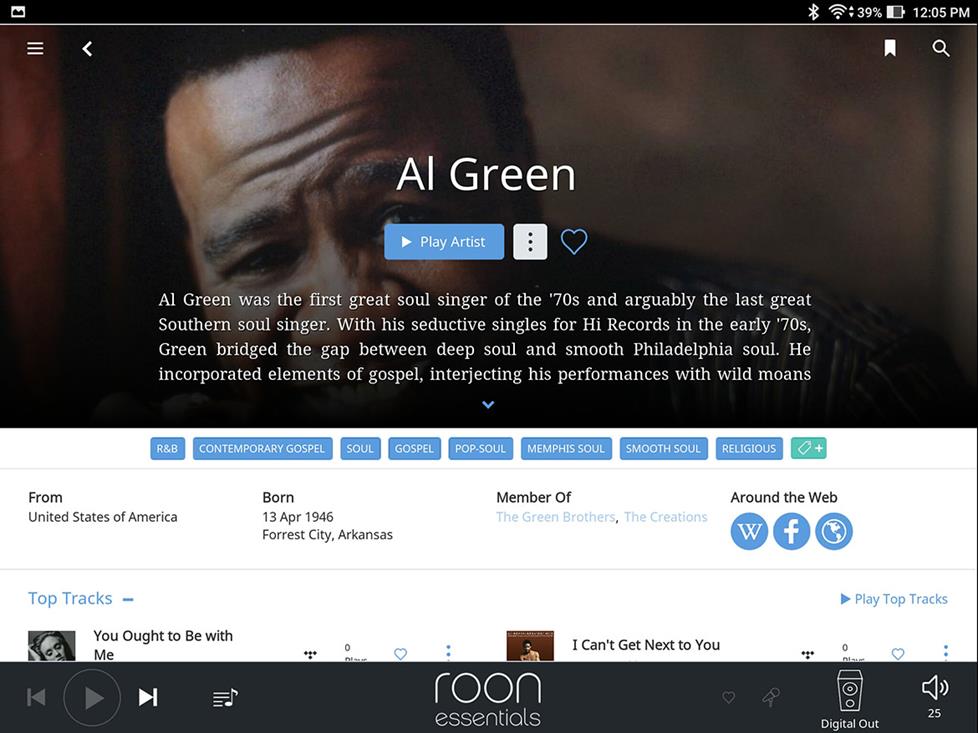The width and height of the screenshot is (978, 733).
Task: Open the globe website icon
Action: click(x=834, y=532)
